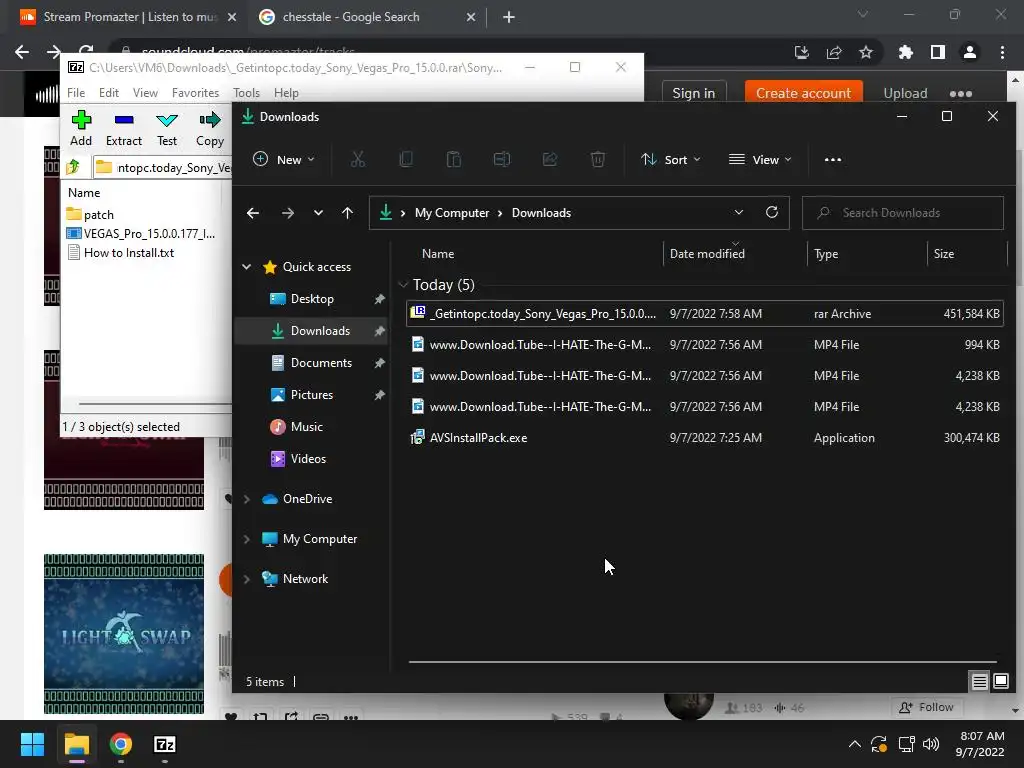Click 7-Zip icon in the taskbar
This screenshot has height=768, width=1024.
(165, 744)
